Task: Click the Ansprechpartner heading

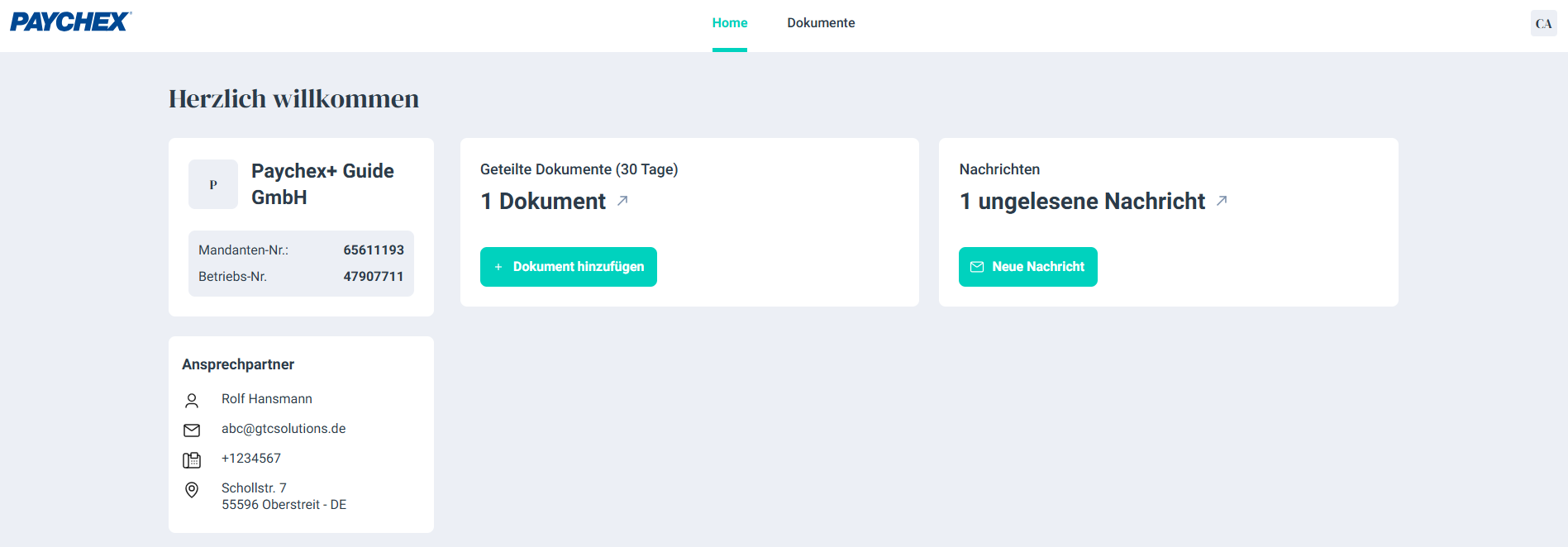Action: [238, 364]
